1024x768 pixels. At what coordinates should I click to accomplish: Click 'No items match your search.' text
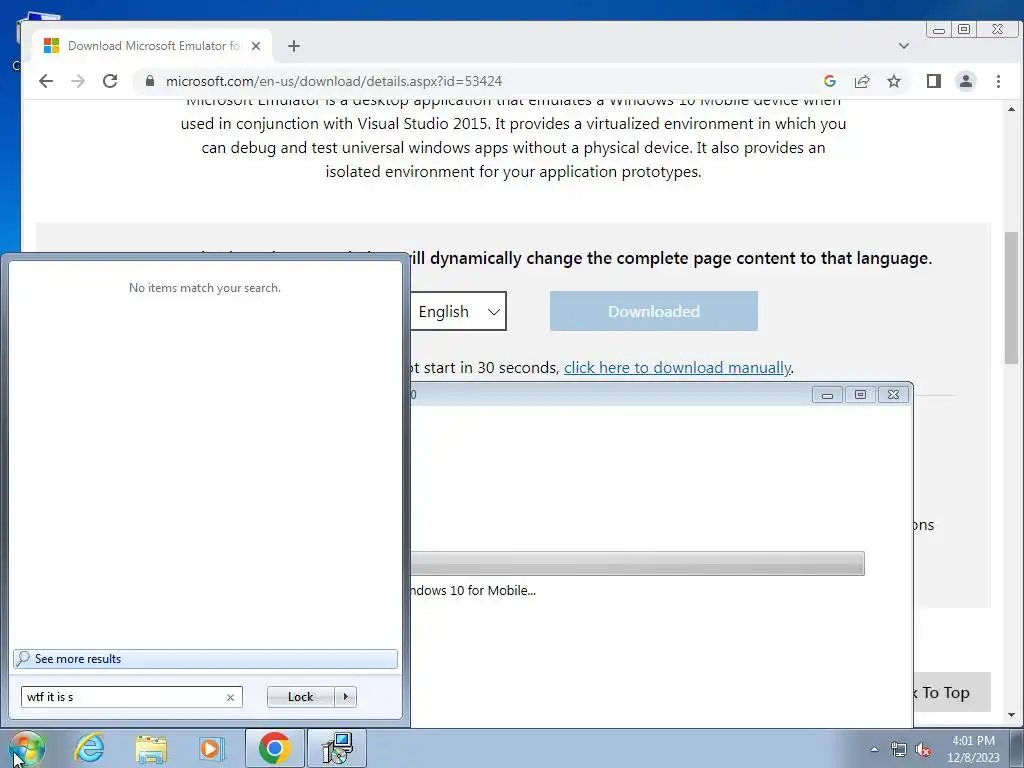(205, 288)
